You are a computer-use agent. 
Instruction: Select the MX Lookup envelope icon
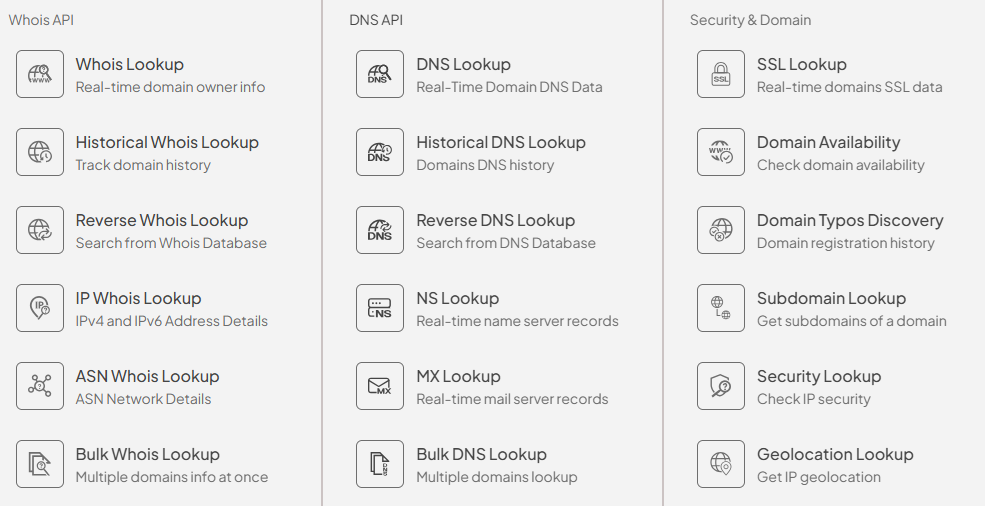tap(380, 386)
